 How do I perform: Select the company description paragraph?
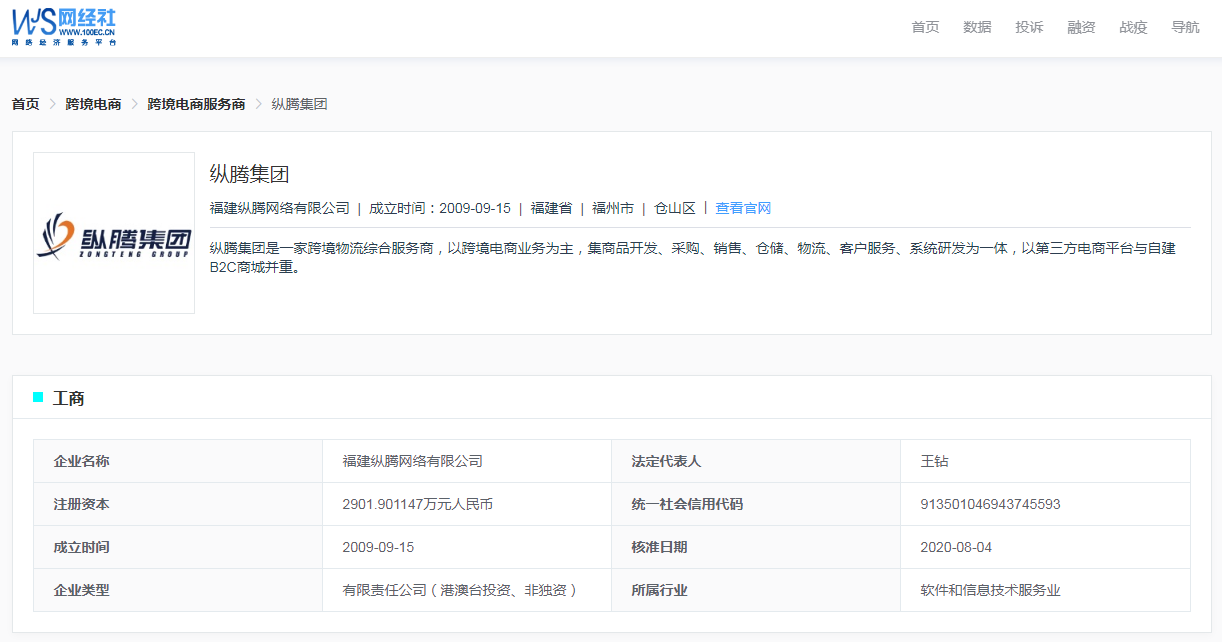[693, 257]
